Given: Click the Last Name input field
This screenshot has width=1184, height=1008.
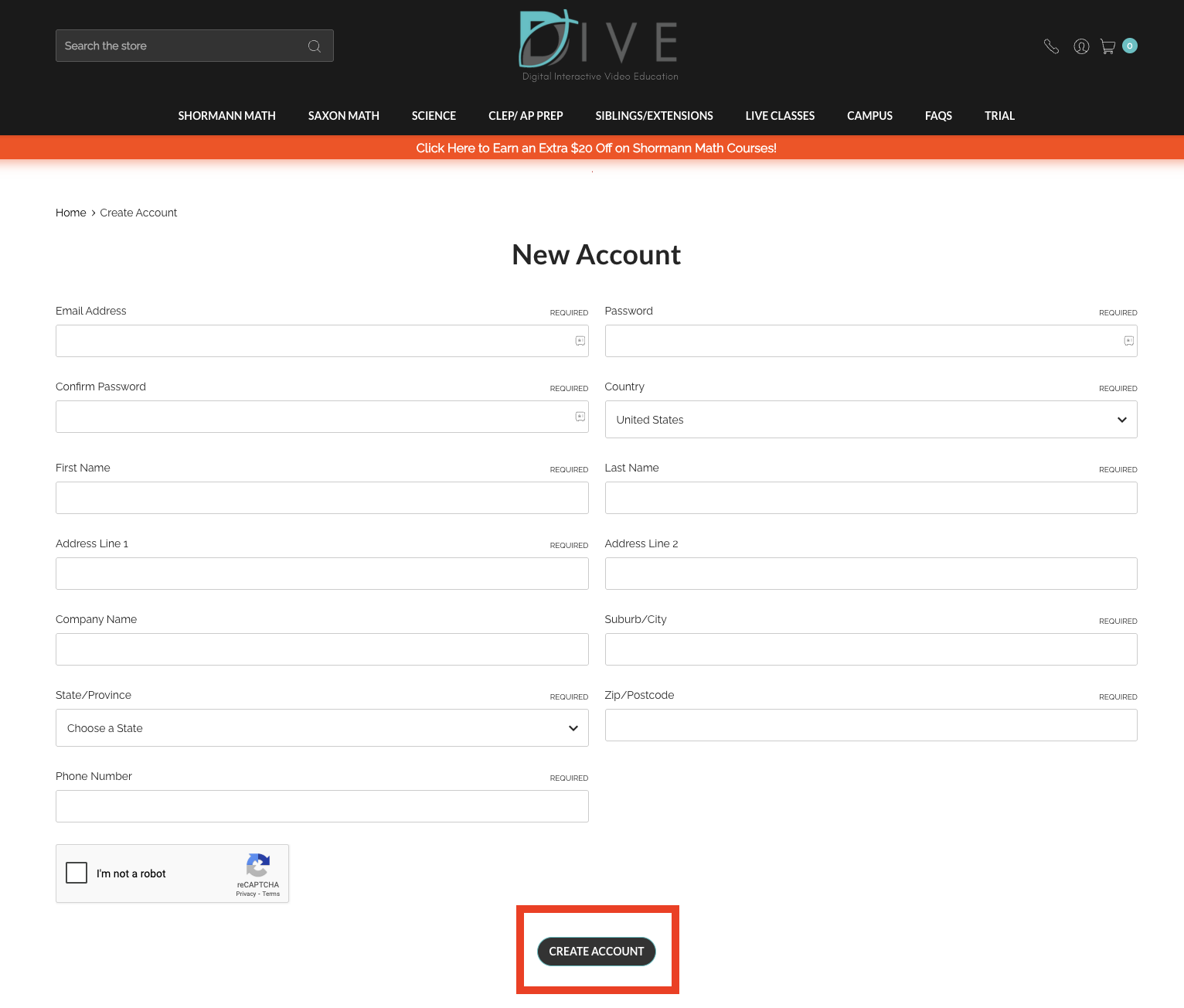Looking at the screenshot, I should tap(871, 498).
